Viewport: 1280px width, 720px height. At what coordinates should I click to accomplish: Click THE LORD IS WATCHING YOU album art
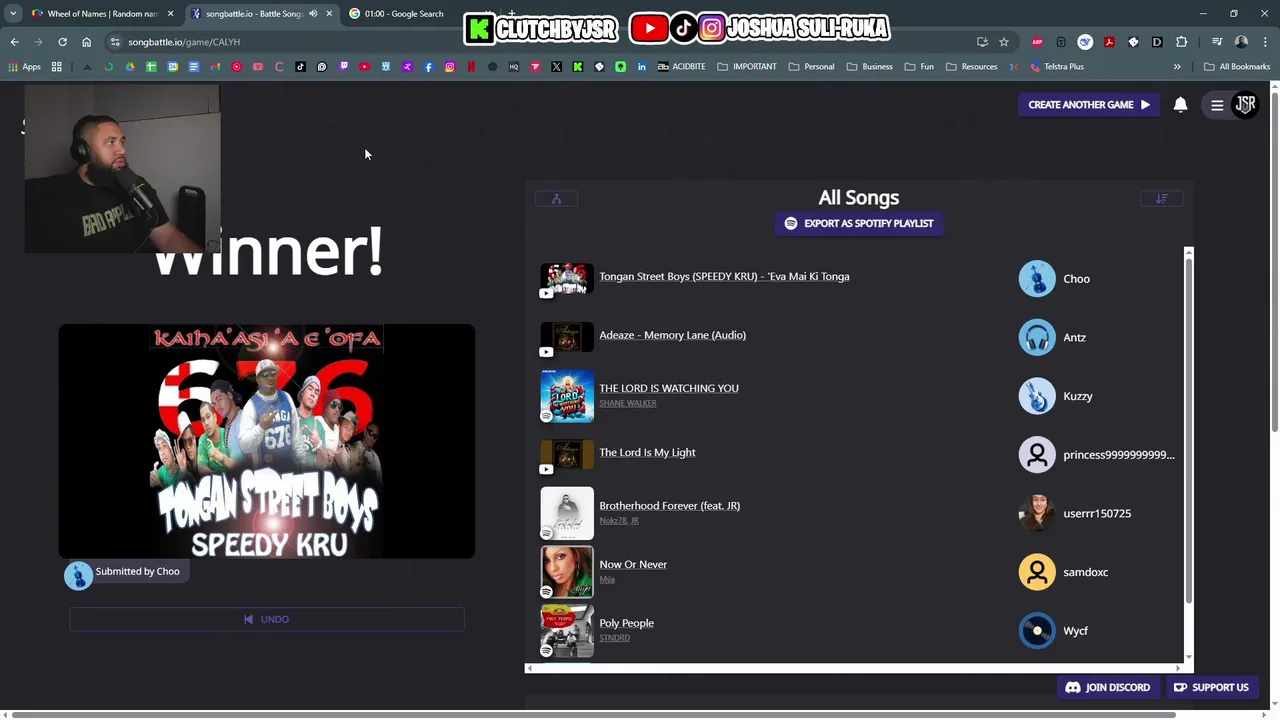pos(567,396)
